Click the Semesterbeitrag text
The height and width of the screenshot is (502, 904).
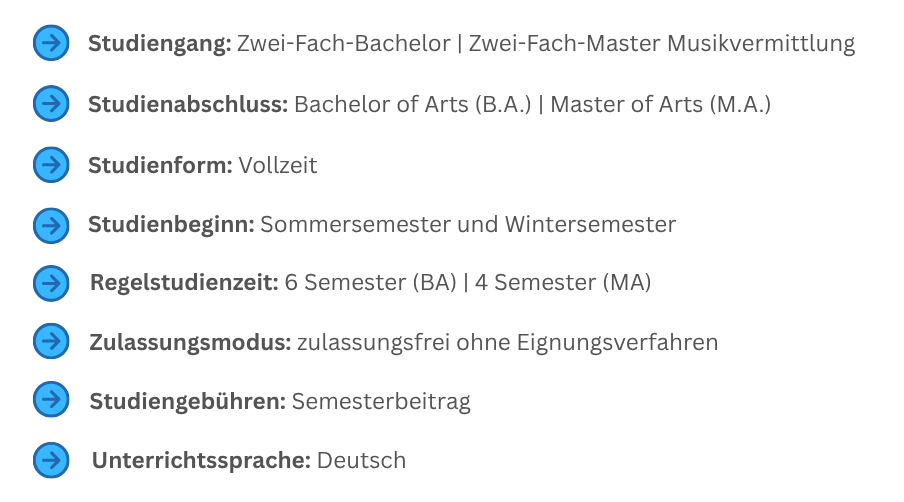381,402
